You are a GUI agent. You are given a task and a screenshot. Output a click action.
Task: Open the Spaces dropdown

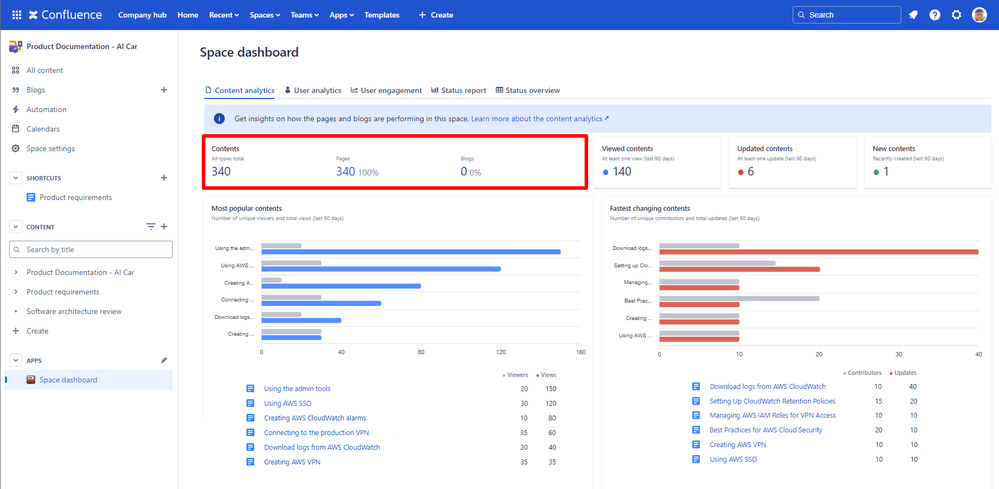[x=264, y=15]
